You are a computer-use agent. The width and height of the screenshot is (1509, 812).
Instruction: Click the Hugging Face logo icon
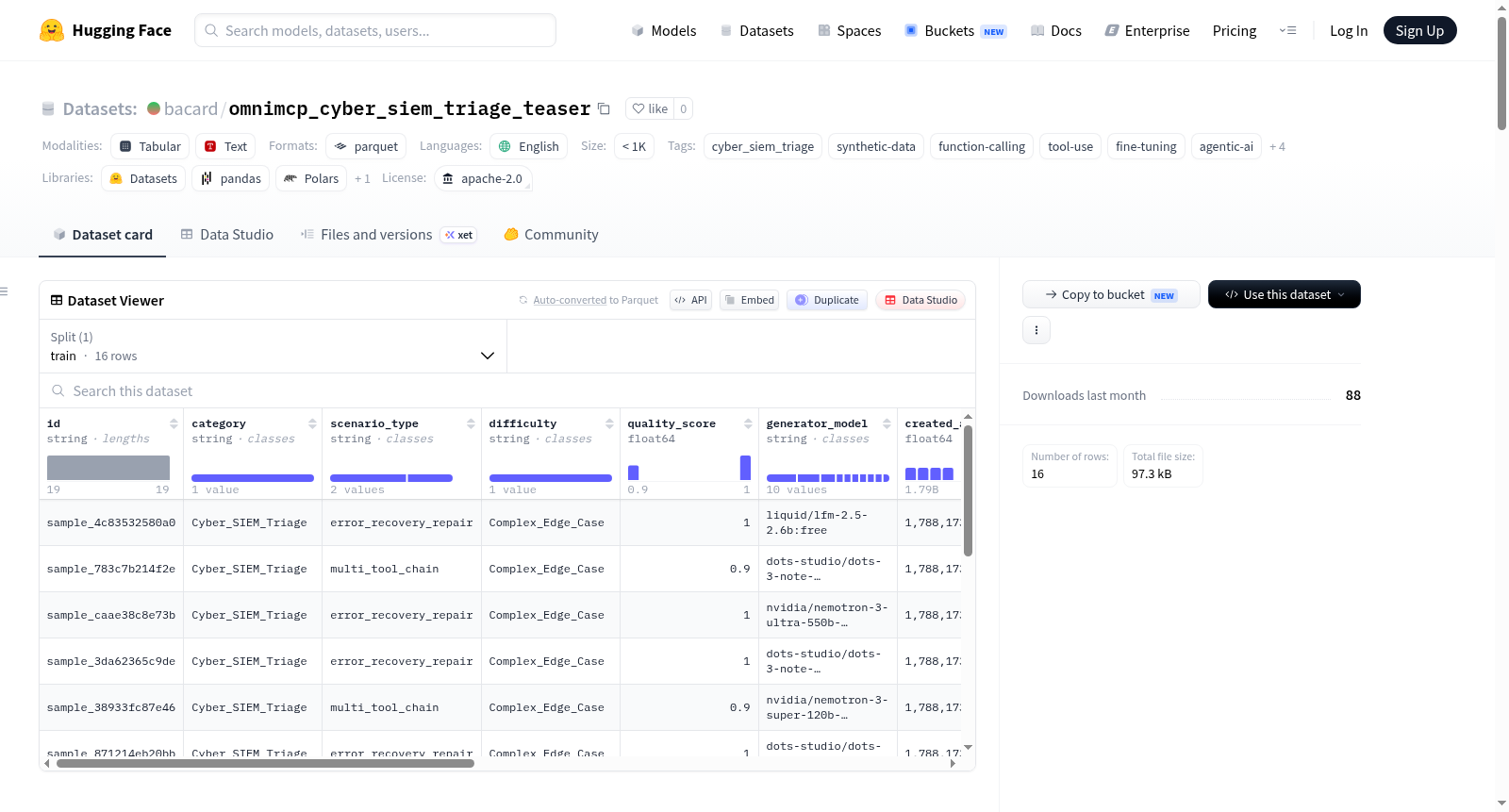tap(52, 30)
